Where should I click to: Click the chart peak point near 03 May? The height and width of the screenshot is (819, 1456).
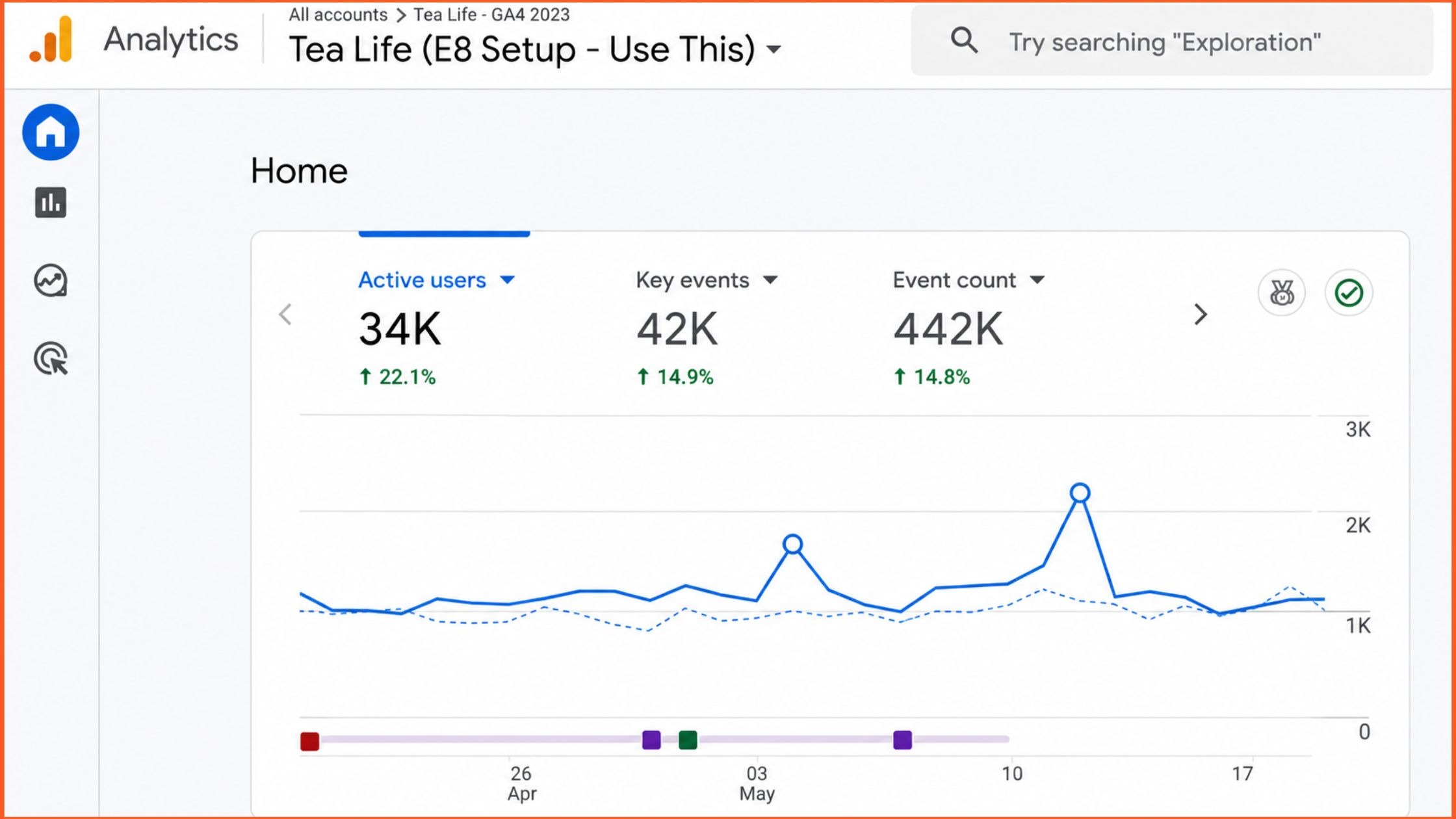click(792, 544)
